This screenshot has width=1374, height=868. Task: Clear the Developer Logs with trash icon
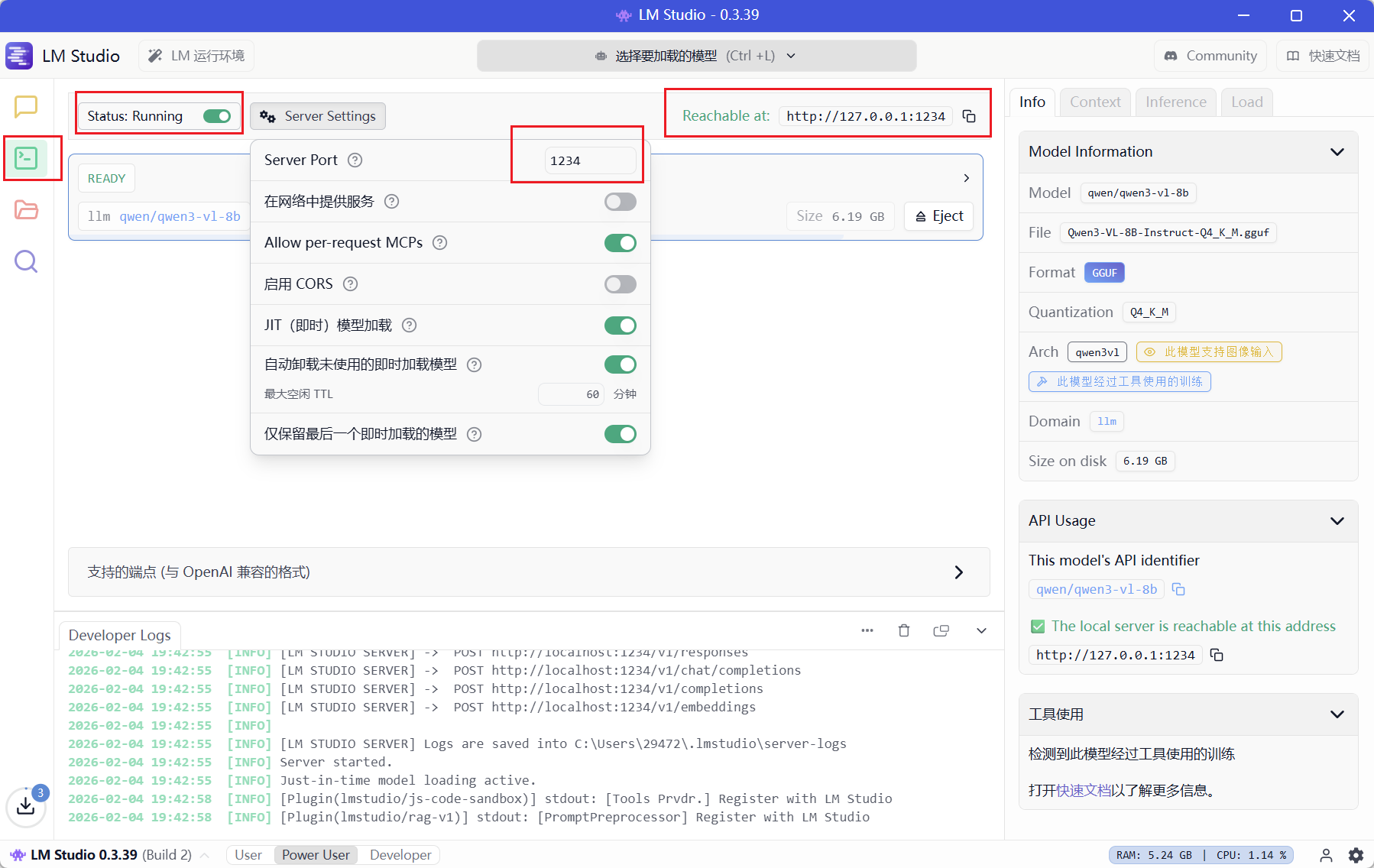[904, 630]
